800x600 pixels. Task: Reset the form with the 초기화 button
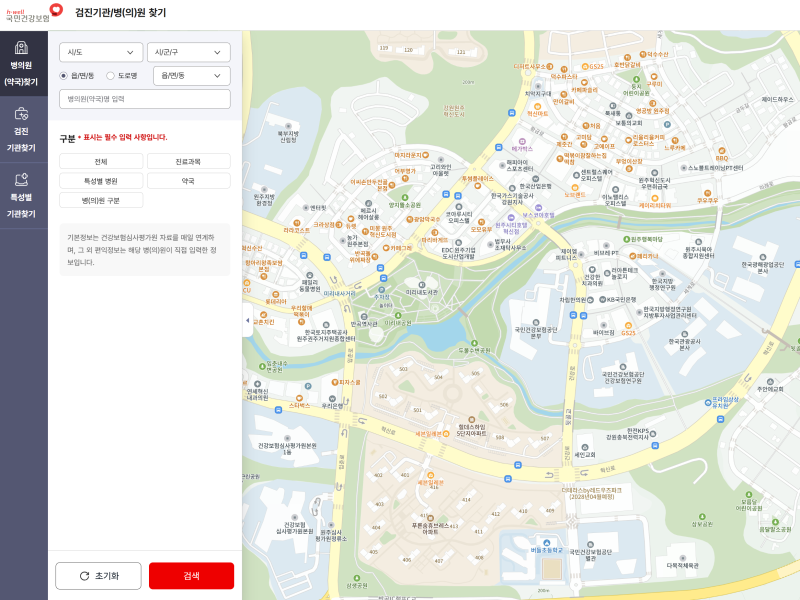click(98, 576)
